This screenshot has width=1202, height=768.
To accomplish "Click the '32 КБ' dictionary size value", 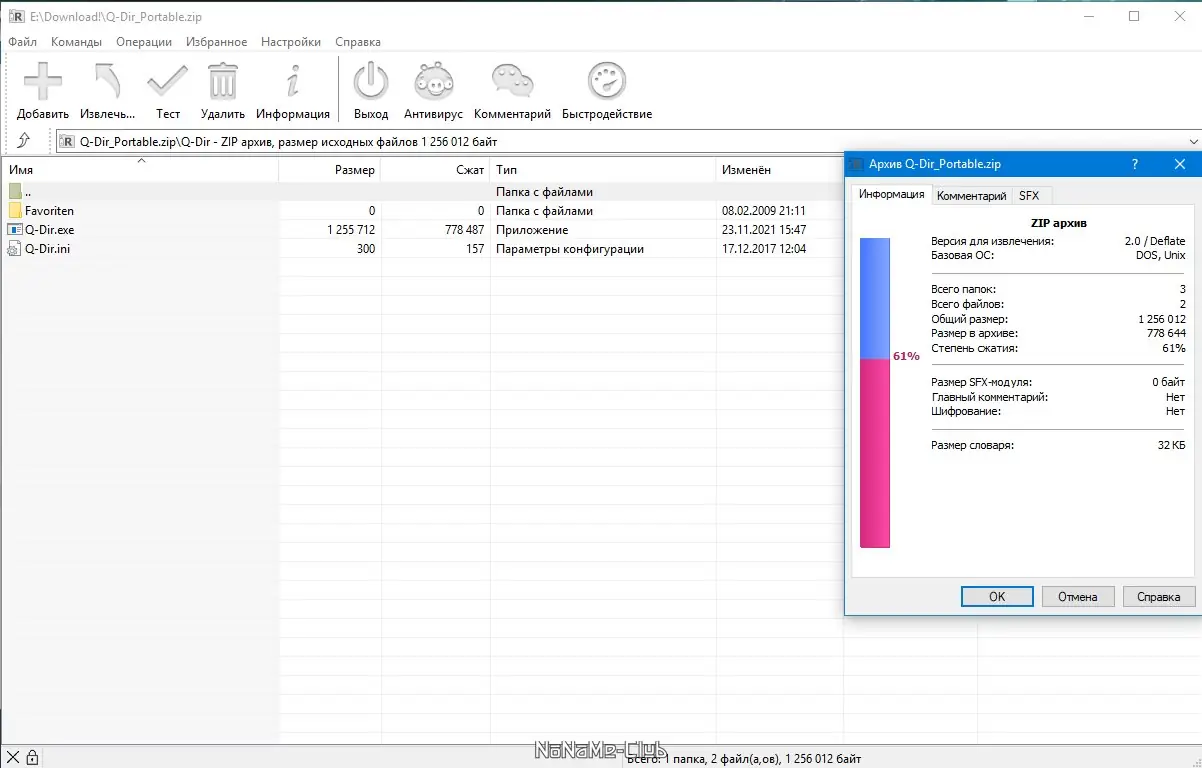I will click(x=1171, y=445).
